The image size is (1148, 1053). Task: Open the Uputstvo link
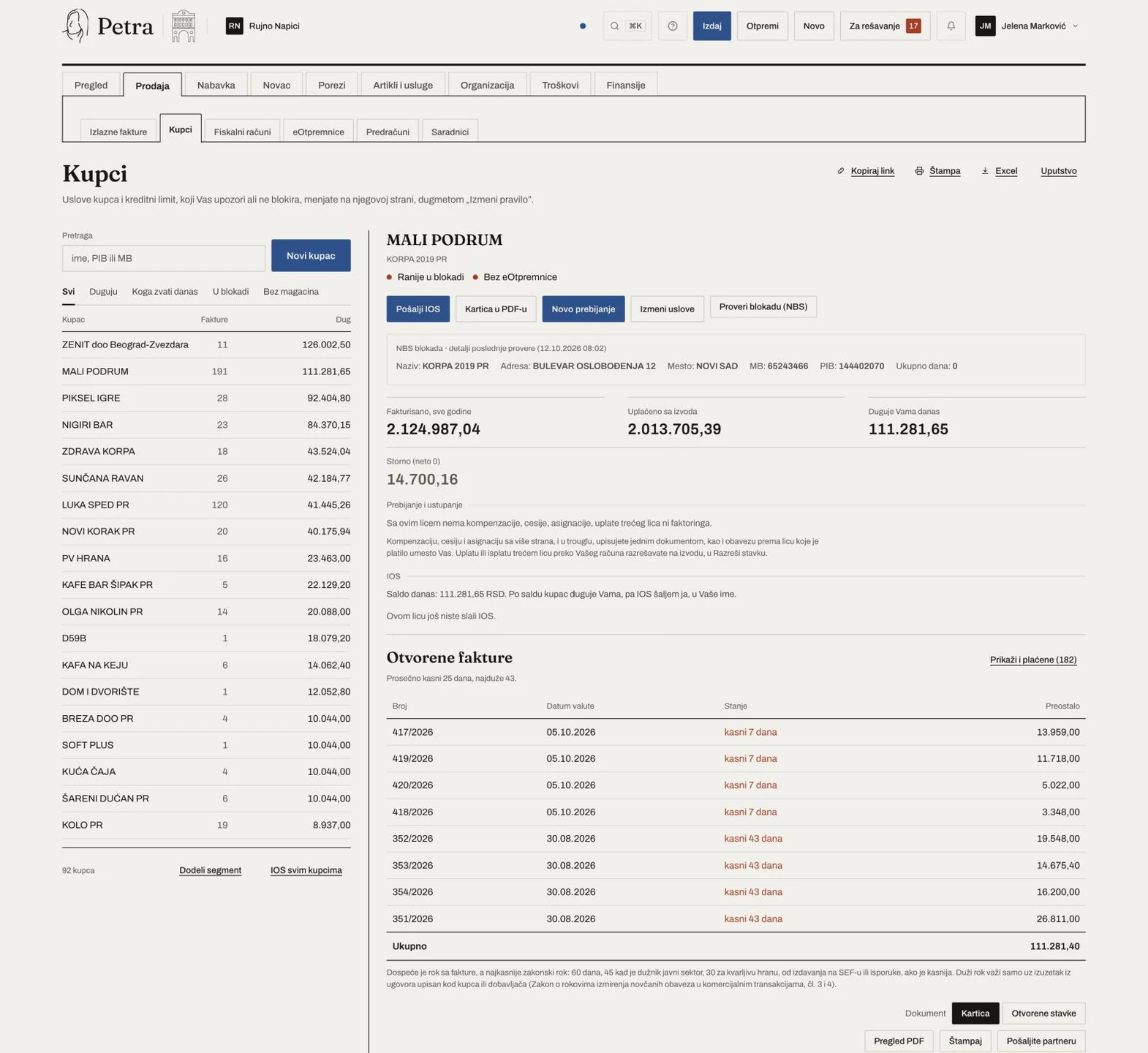(1058, 171)
